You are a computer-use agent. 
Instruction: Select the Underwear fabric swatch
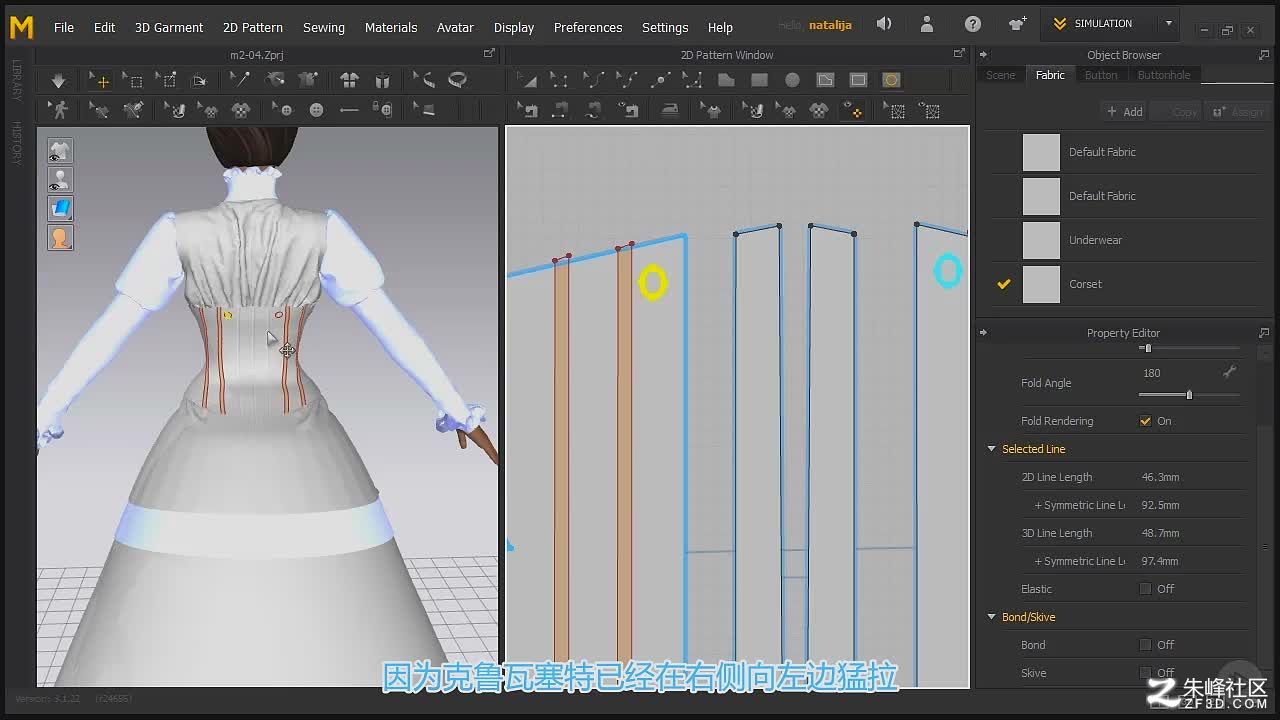point(1041,240)
